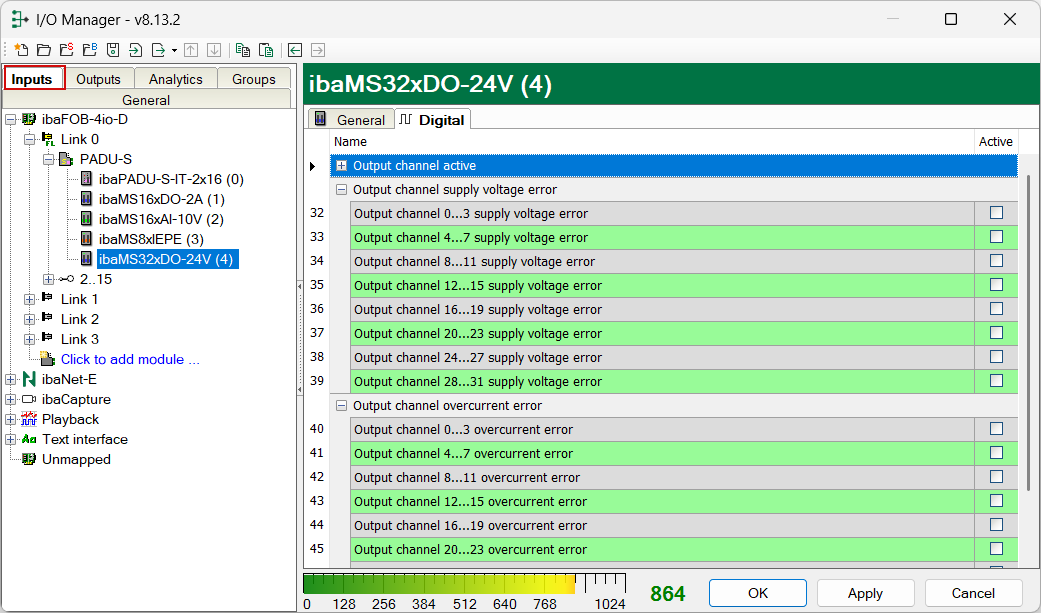
Task: Collapse the Output channel overcurrent error group
Action: pos(342,406)
